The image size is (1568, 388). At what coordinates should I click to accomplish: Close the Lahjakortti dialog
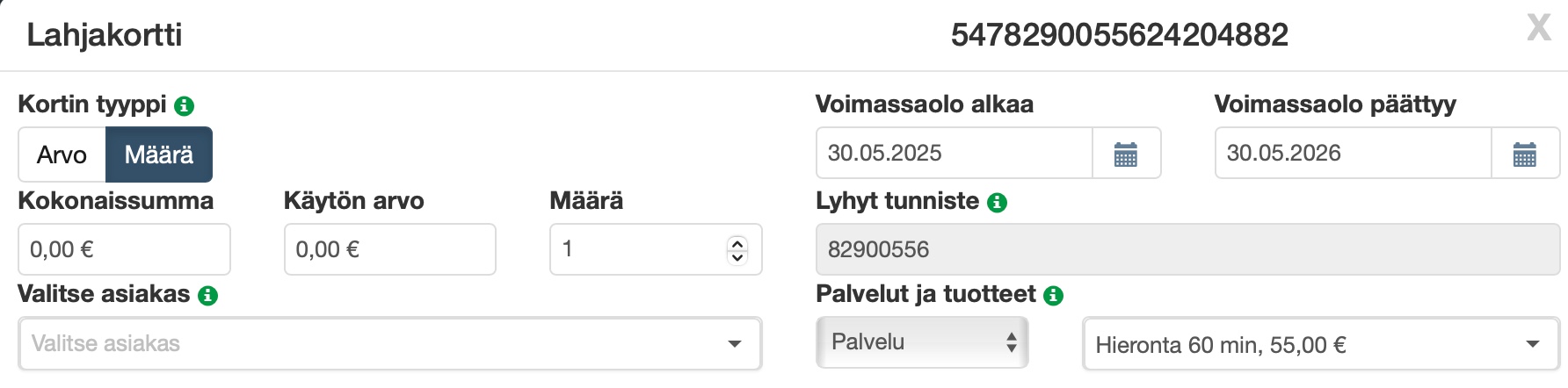(1538, 28)
